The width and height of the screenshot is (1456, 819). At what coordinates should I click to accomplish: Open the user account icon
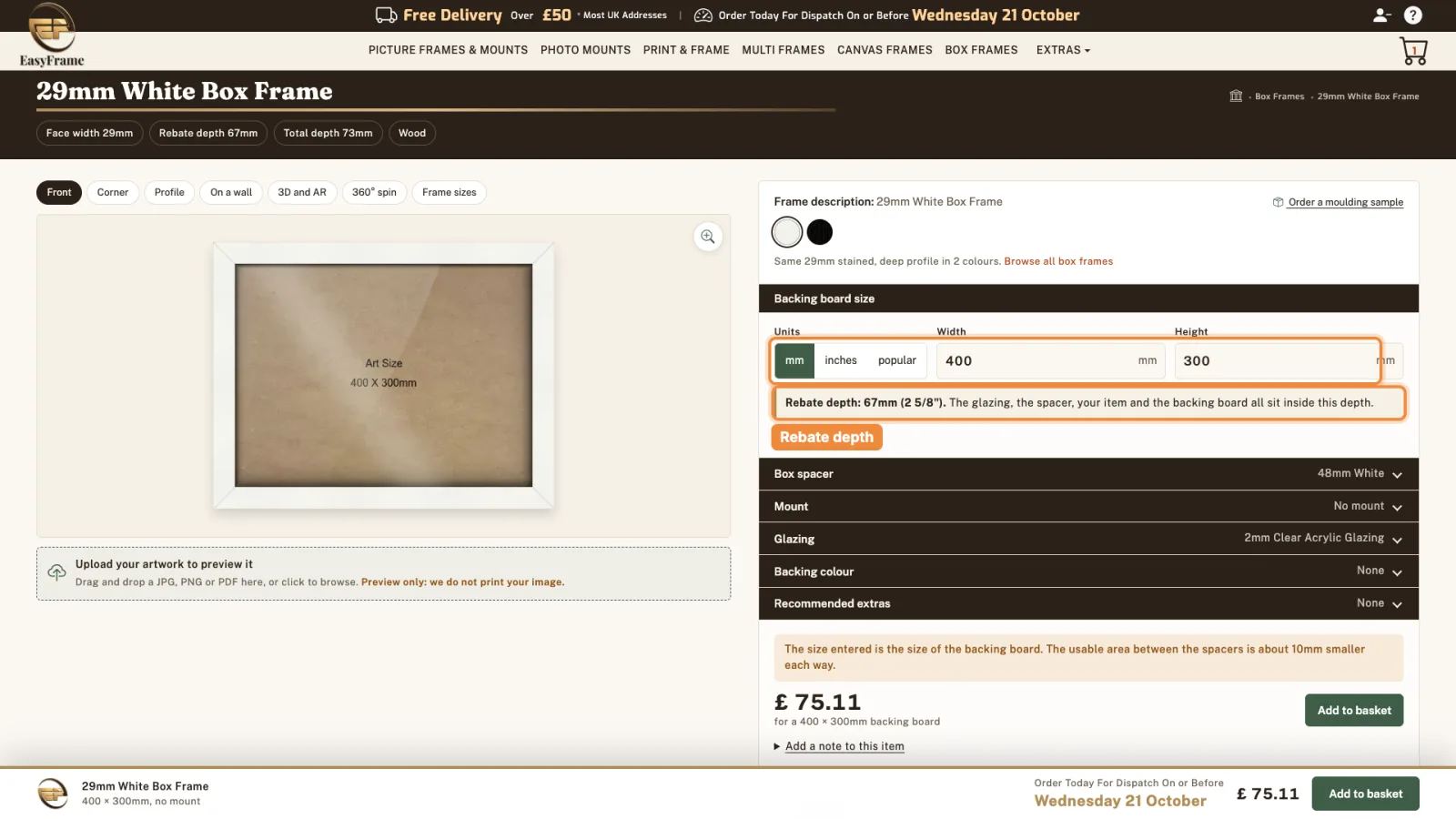coord(1381,15)
